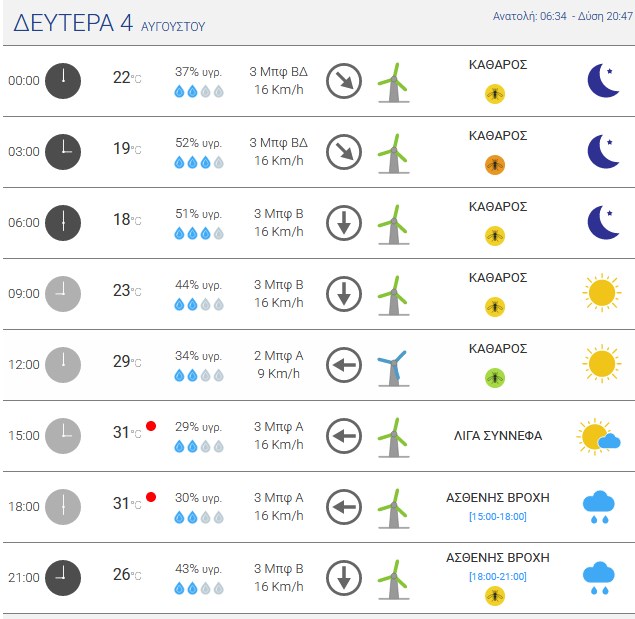Click the down wind arrow at 21:00
This screenshot has width=635, height=619.
[344, 578]
